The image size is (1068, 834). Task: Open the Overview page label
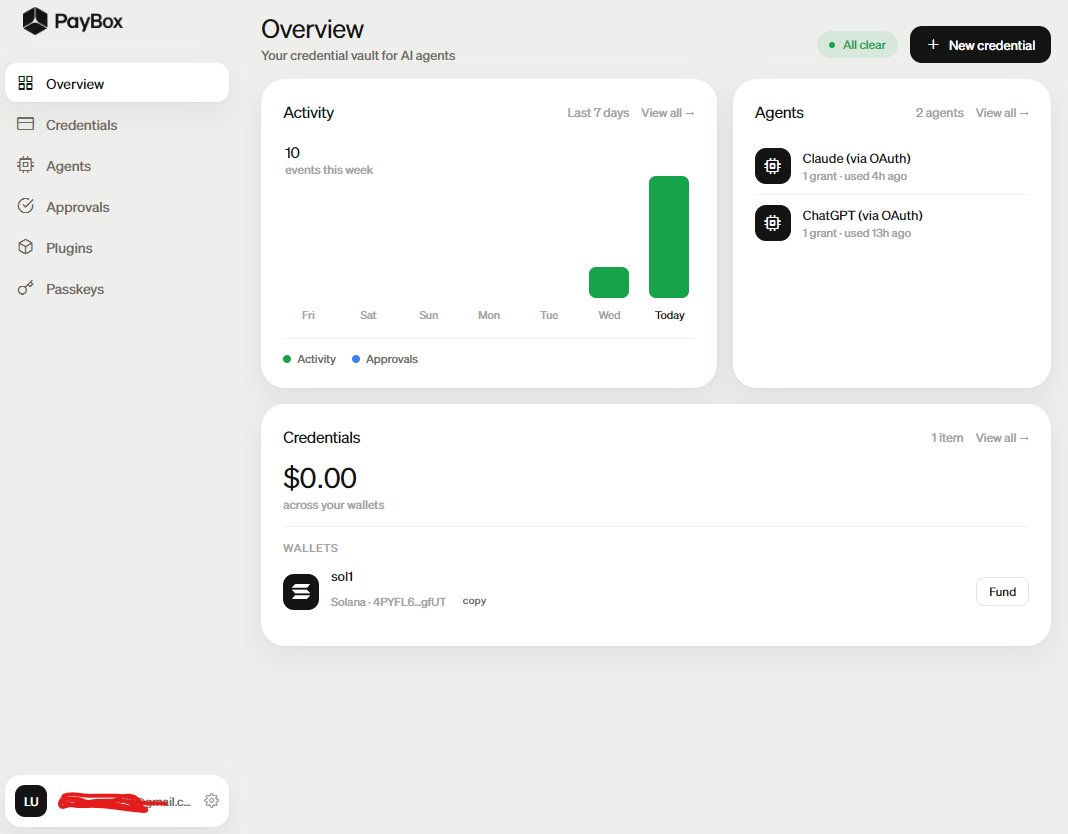tap(75, 84)
